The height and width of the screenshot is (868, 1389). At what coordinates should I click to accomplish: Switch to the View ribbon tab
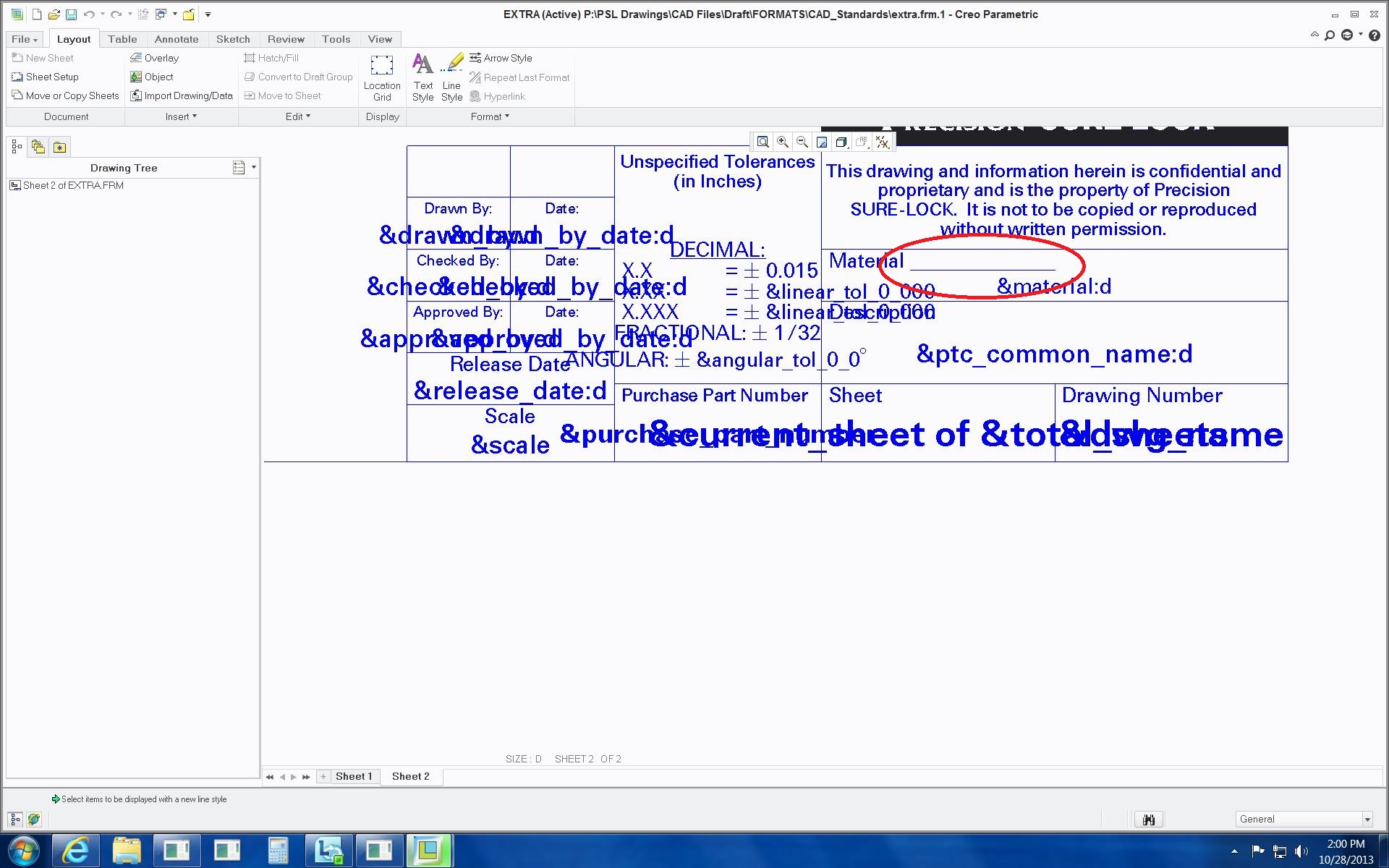tap(380, 39)
